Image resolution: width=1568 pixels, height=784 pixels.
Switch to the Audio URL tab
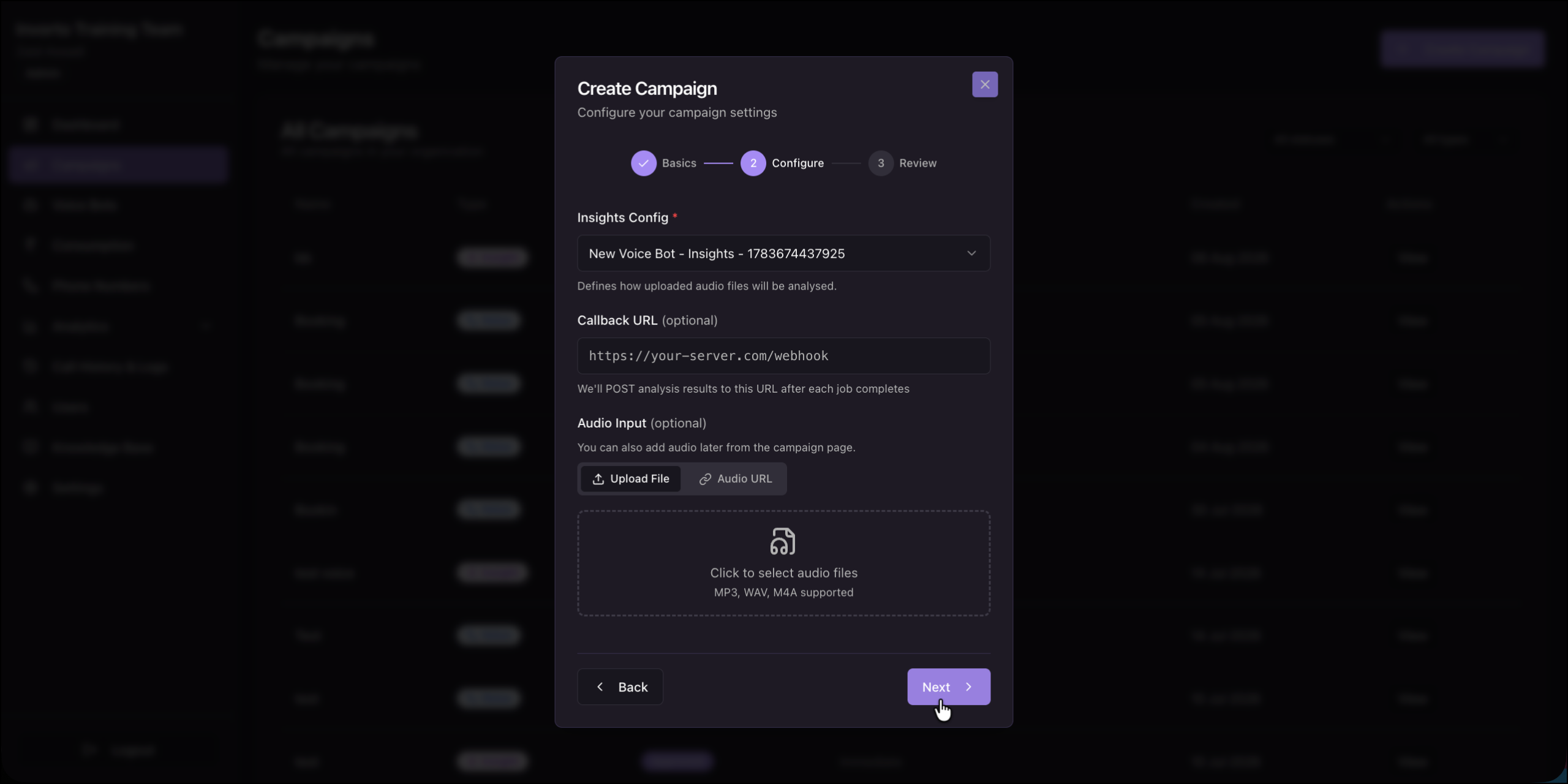coord(735,479)
